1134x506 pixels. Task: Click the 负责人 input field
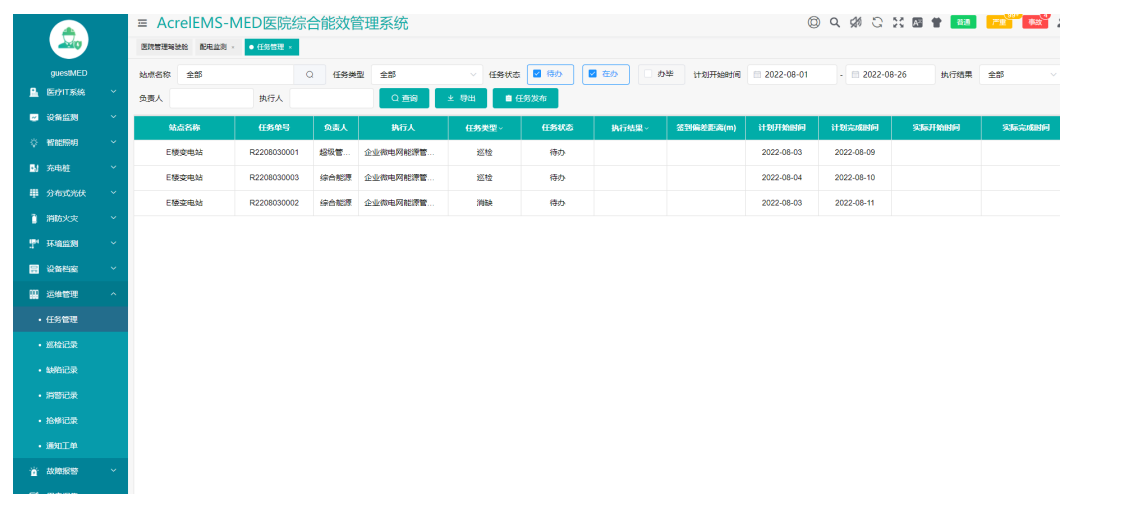pyautogui.click(x=211, y=98)
